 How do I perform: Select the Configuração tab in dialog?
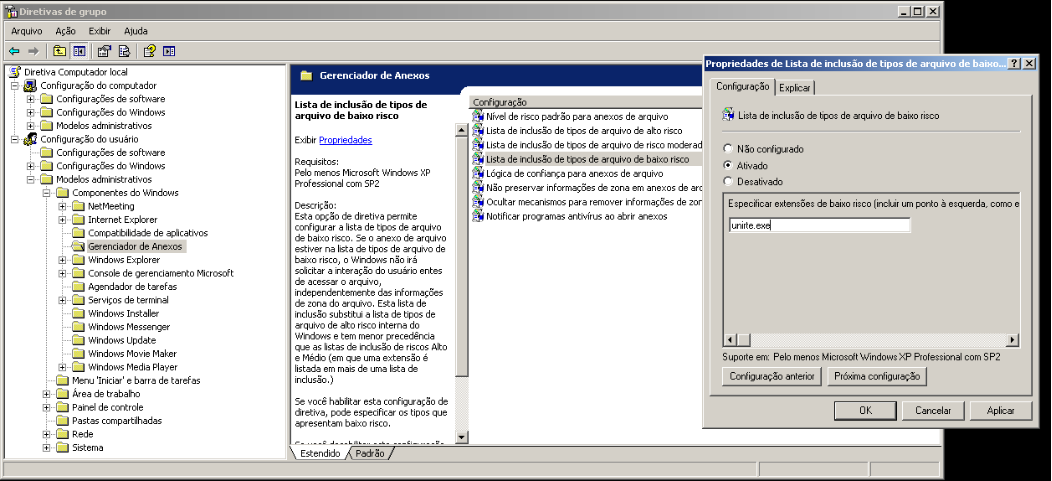(743, 87)
